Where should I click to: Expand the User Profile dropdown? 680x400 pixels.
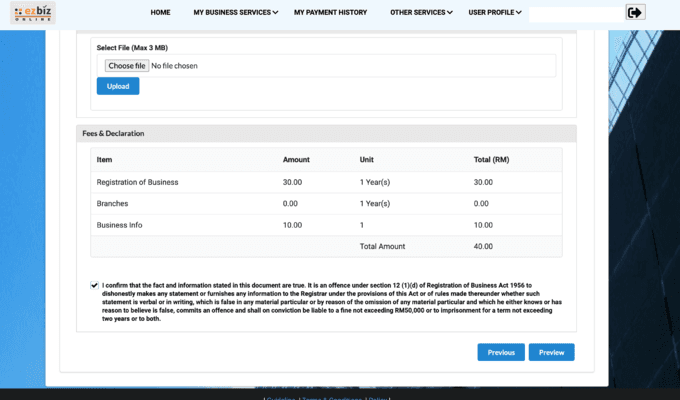tap(495, 13)
